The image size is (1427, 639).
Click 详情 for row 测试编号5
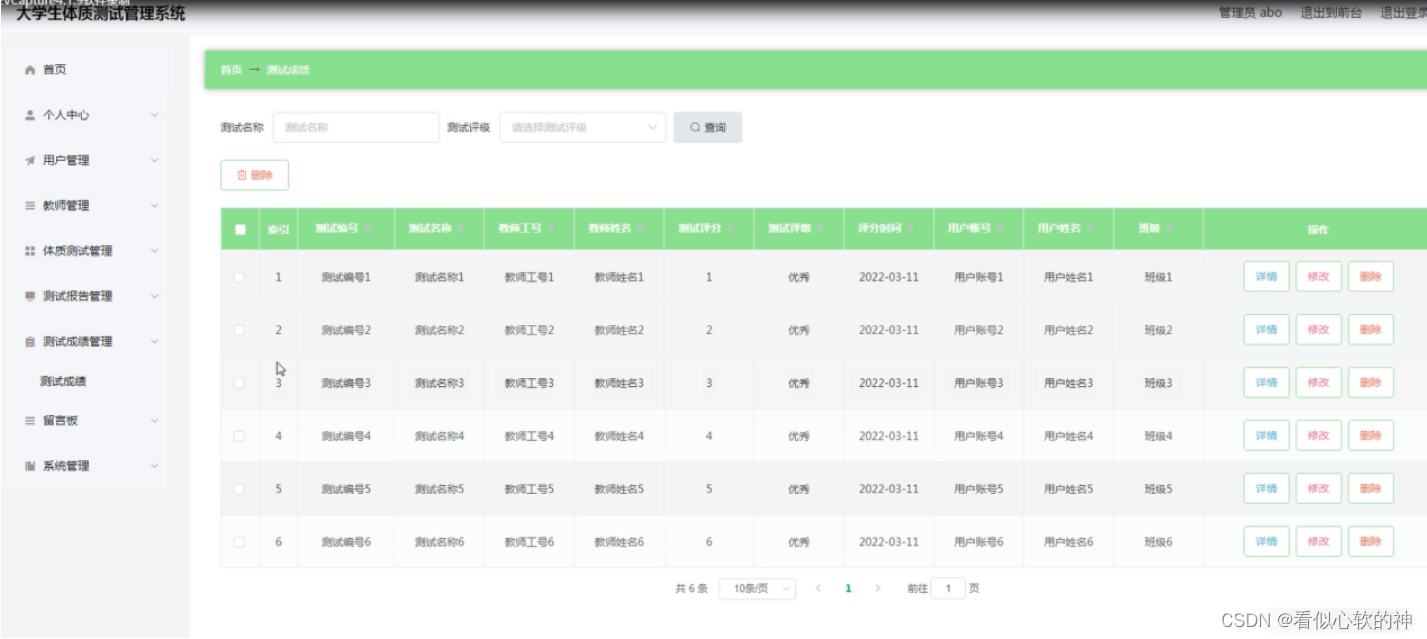(x=1266, y=488)
